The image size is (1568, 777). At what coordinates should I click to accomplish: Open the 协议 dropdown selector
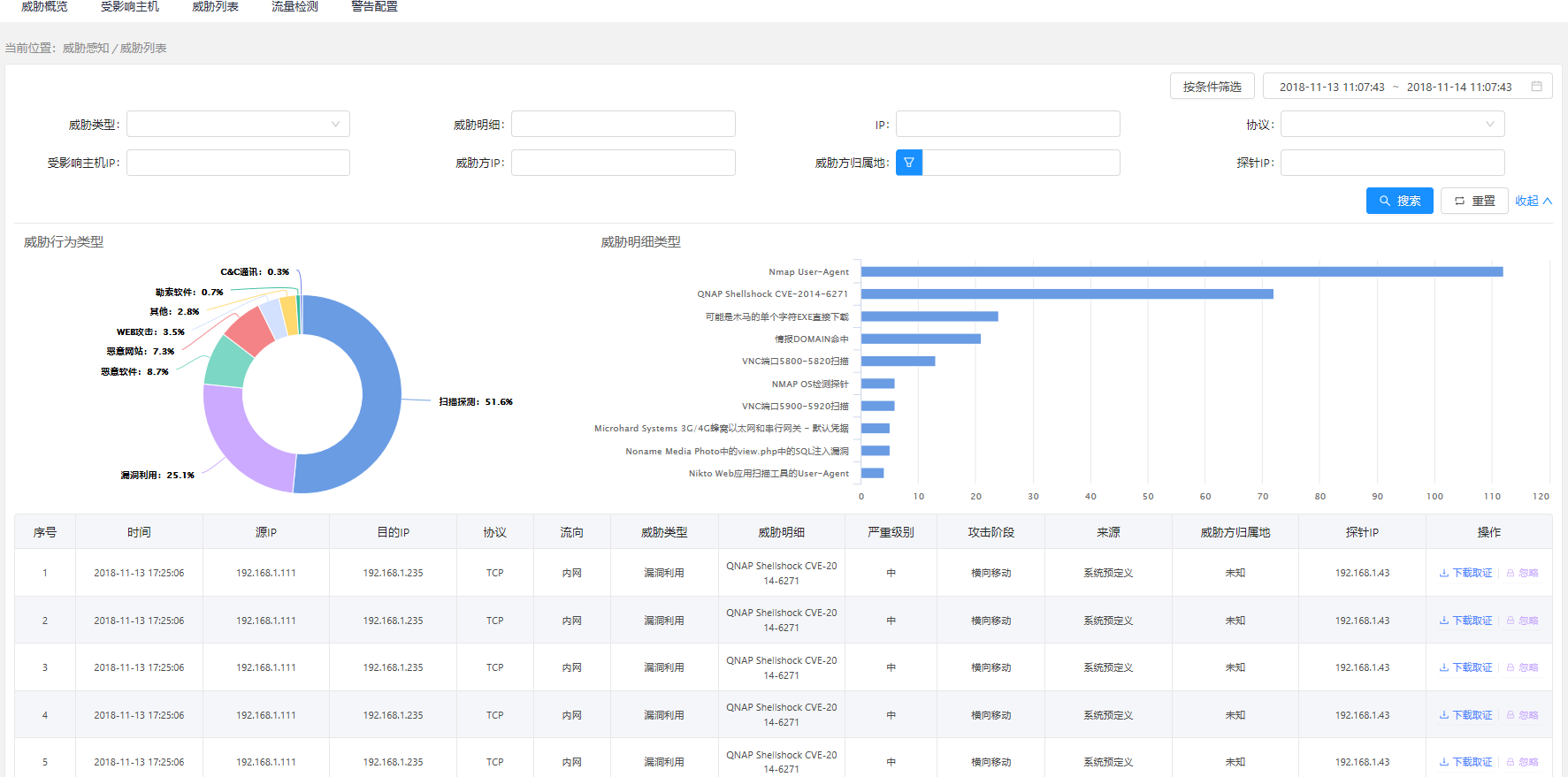tap(1392, 124)
